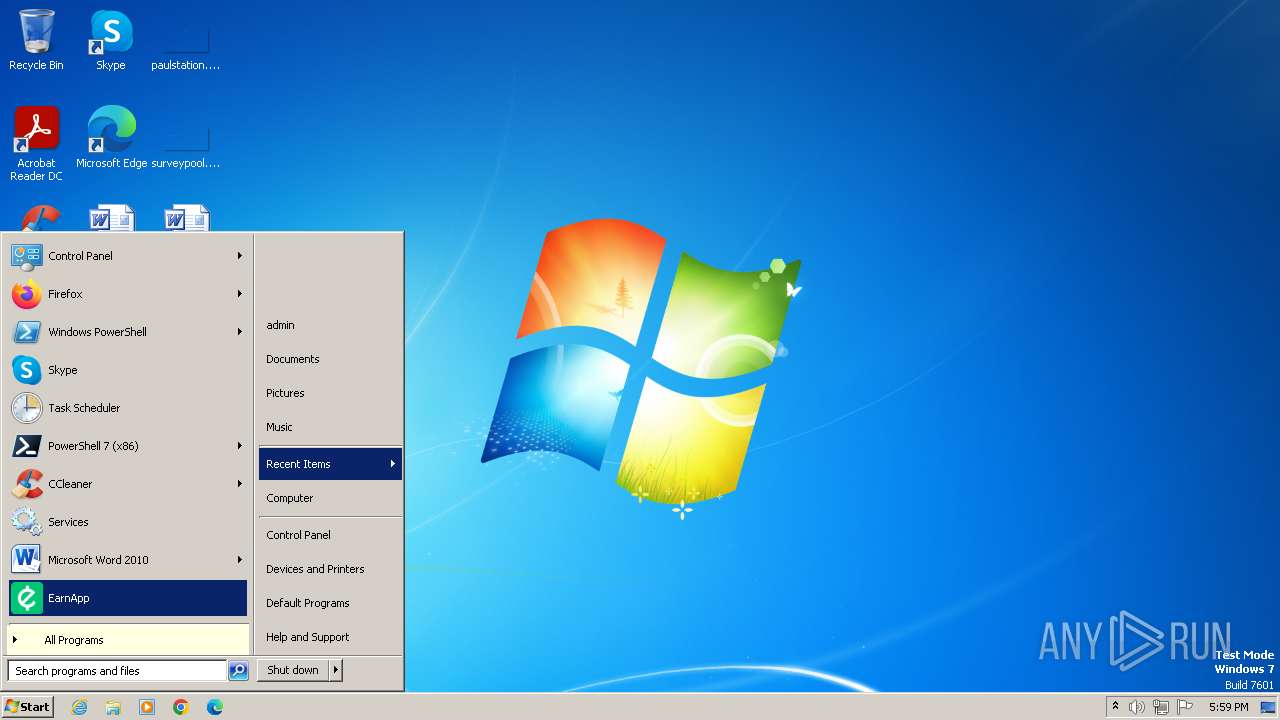Open Music from Start menu

click(x=330, y=427)
